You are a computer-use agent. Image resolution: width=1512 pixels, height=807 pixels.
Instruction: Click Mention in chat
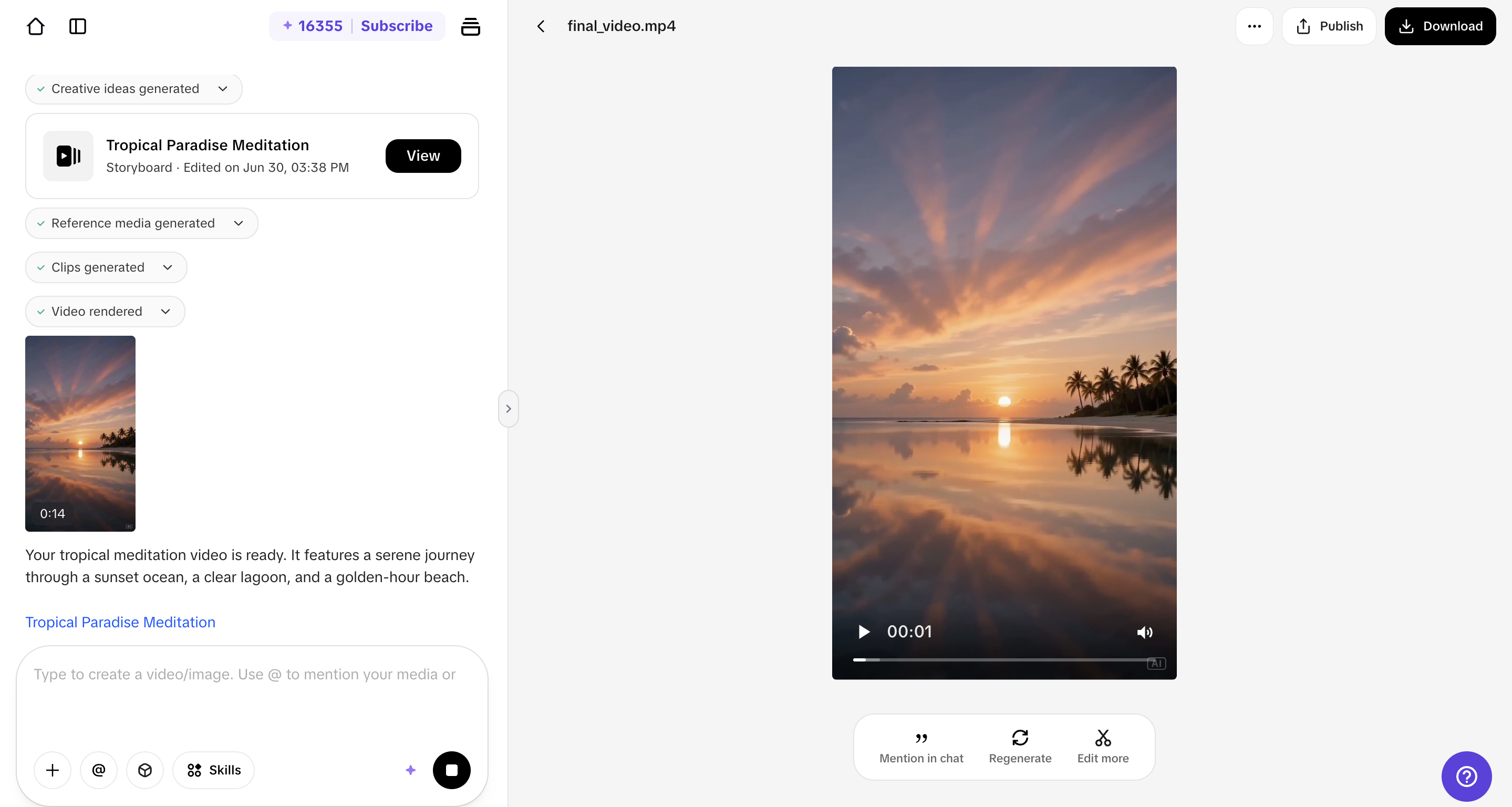pyautogui.click(x=921, y=747)
